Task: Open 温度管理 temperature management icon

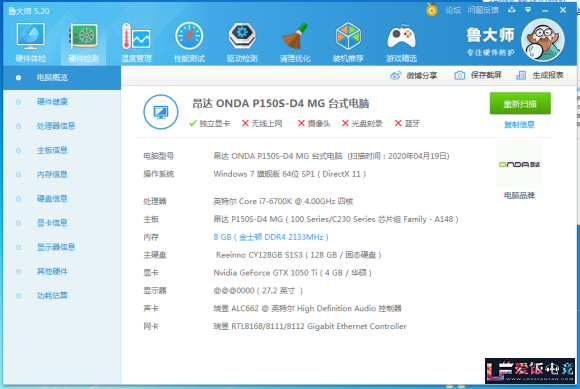Action: click(136, 42)
